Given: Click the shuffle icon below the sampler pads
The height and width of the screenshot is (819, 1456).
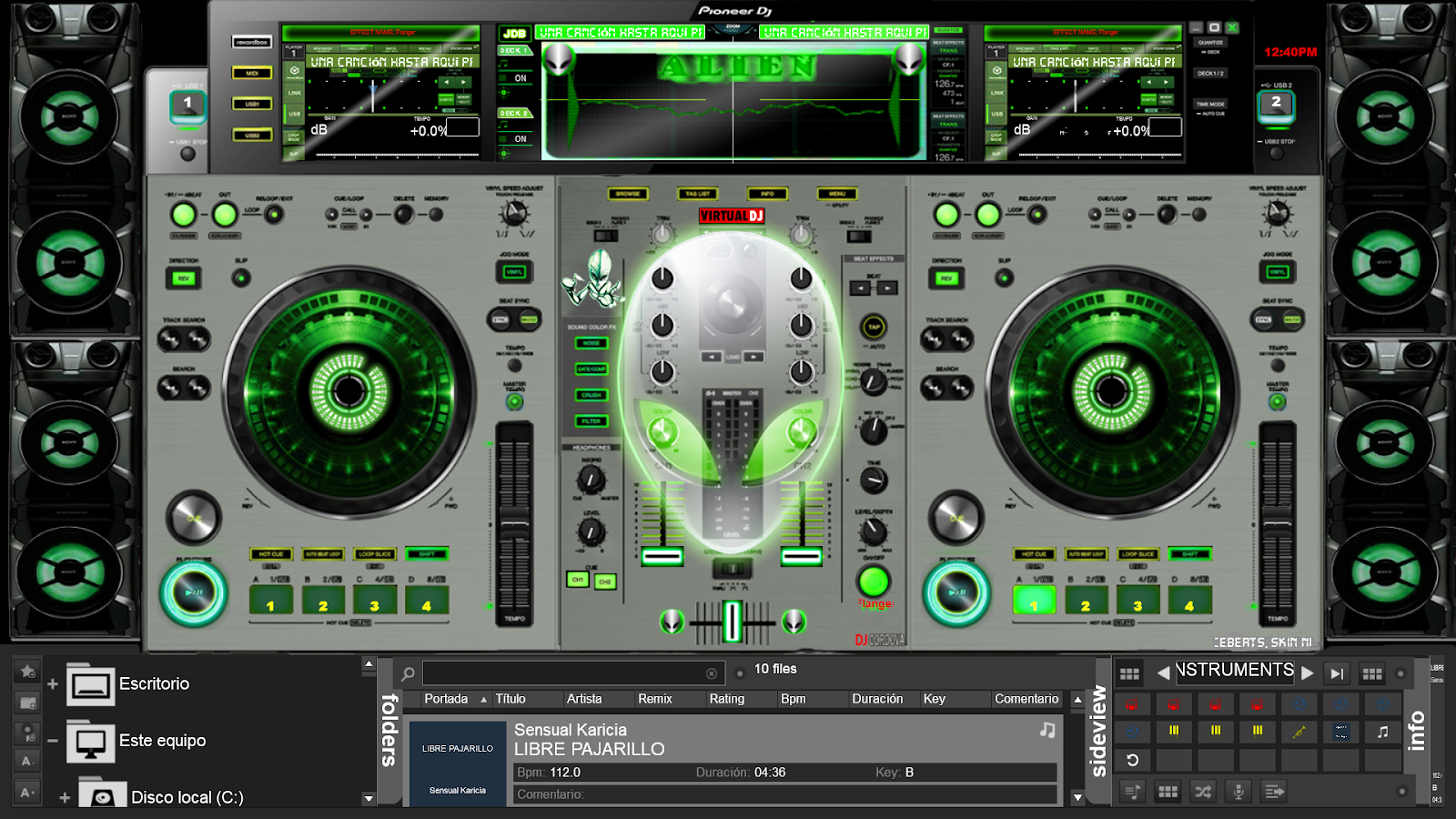Looking at the screenshot, I should pos(1203,791).
